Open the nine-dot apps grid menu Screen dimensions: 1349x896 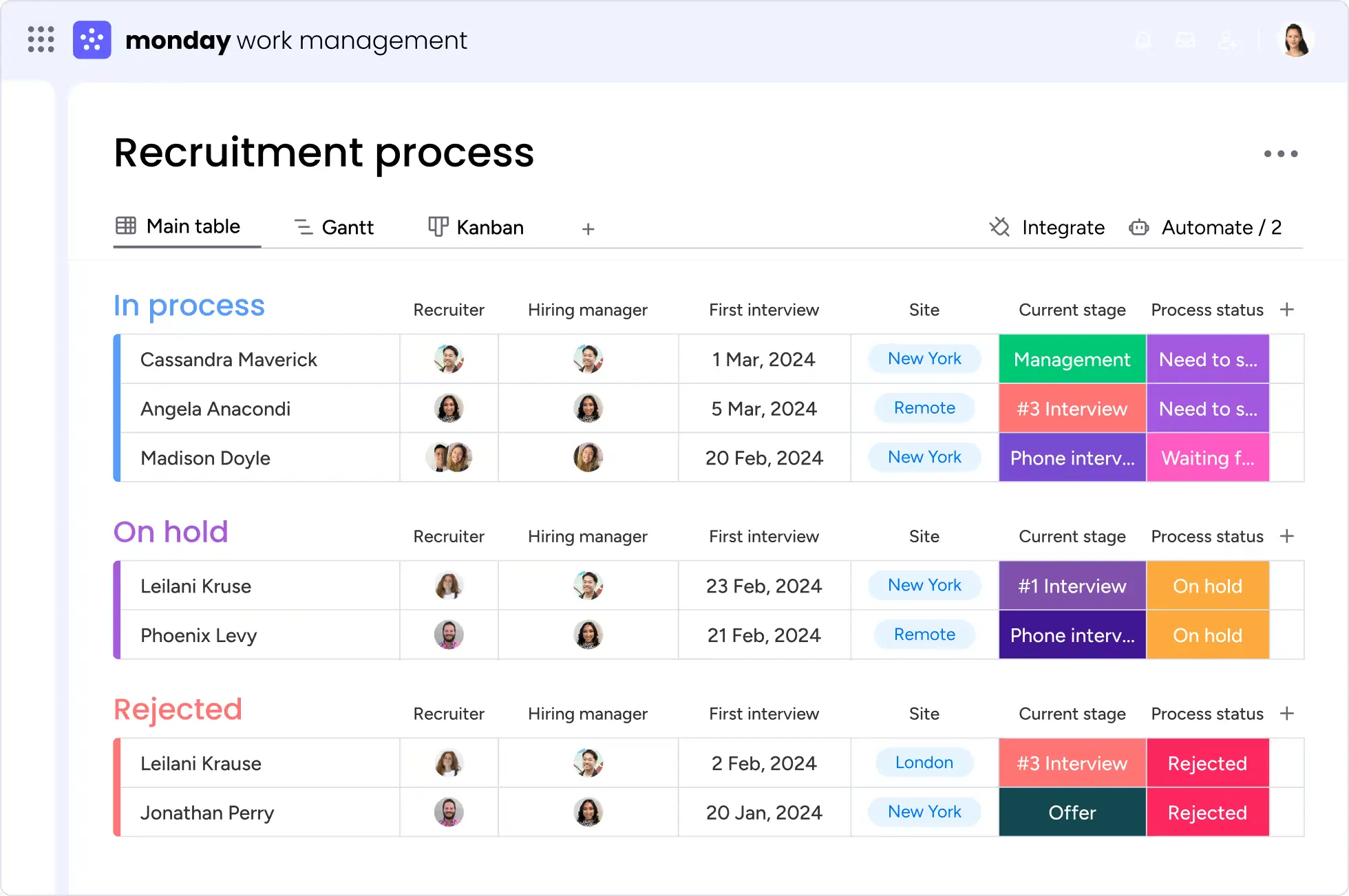pos(41,39)
